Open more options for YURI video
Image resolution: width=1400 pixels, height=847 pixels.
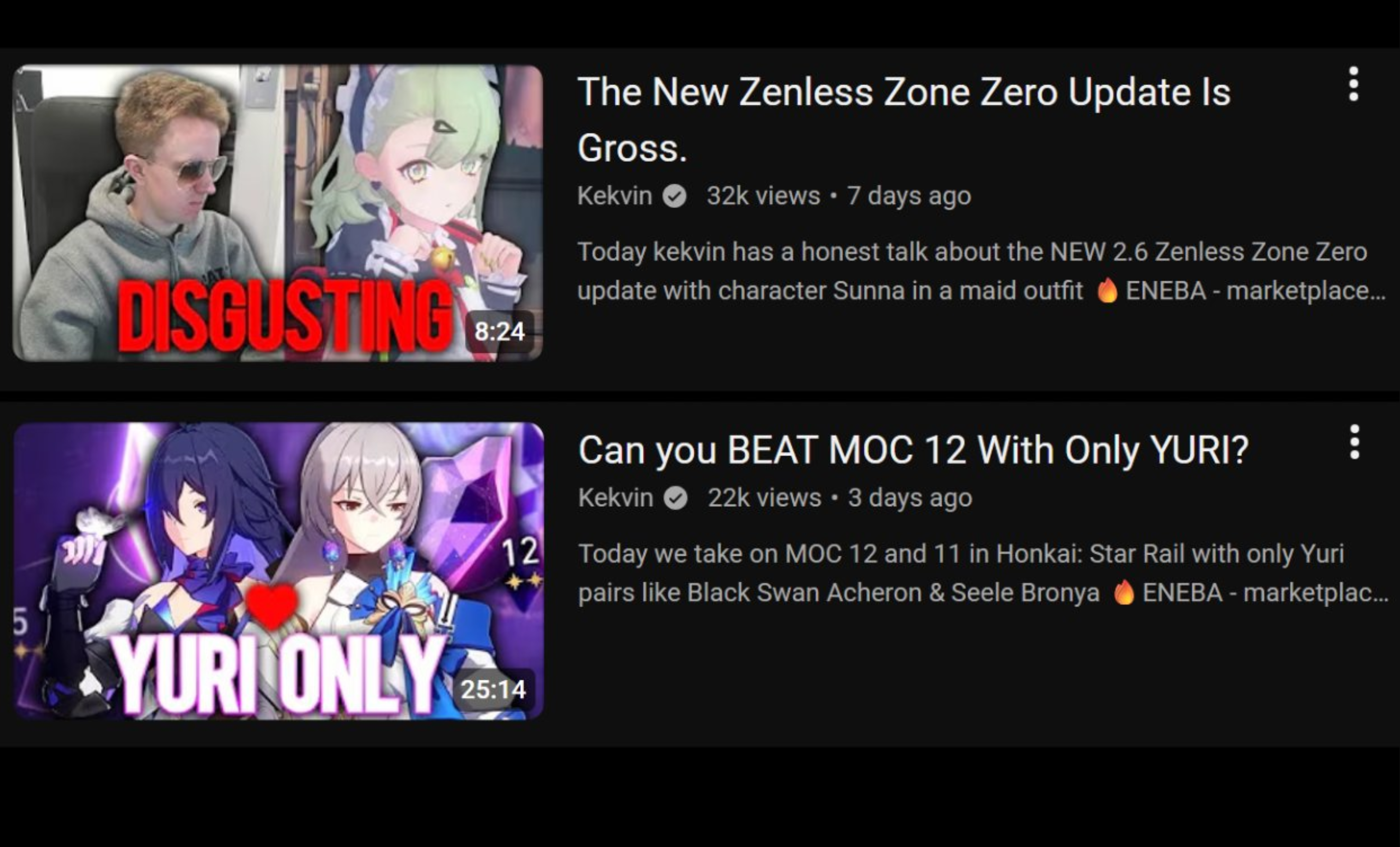[1355, 442]
